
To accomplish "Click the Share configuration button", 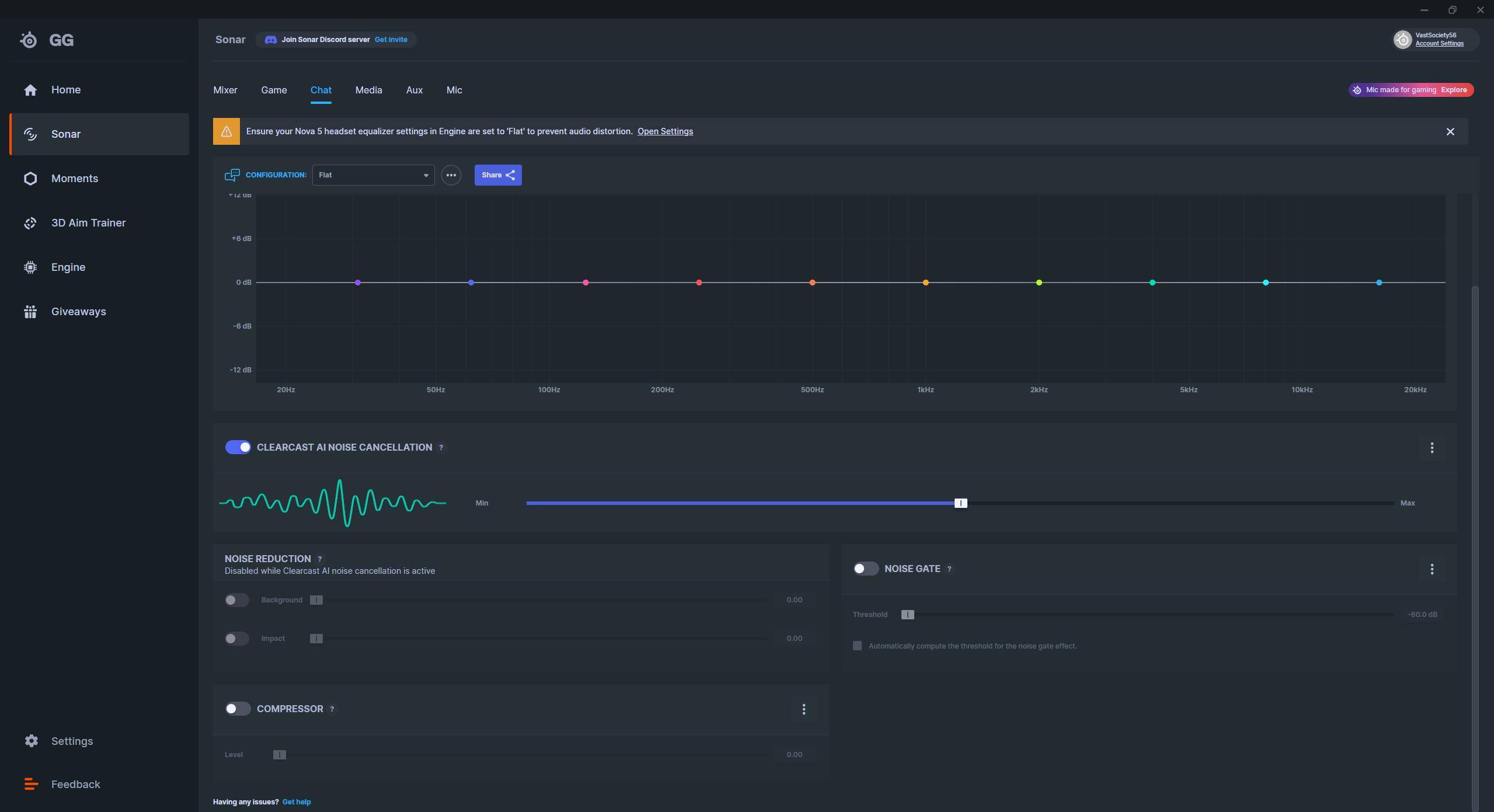I will point(497,175).
